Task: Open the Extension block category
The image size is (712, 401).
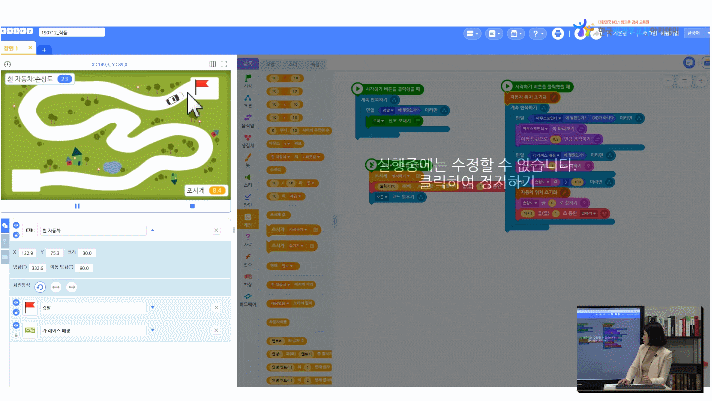Action: click(x=248, y=279)
